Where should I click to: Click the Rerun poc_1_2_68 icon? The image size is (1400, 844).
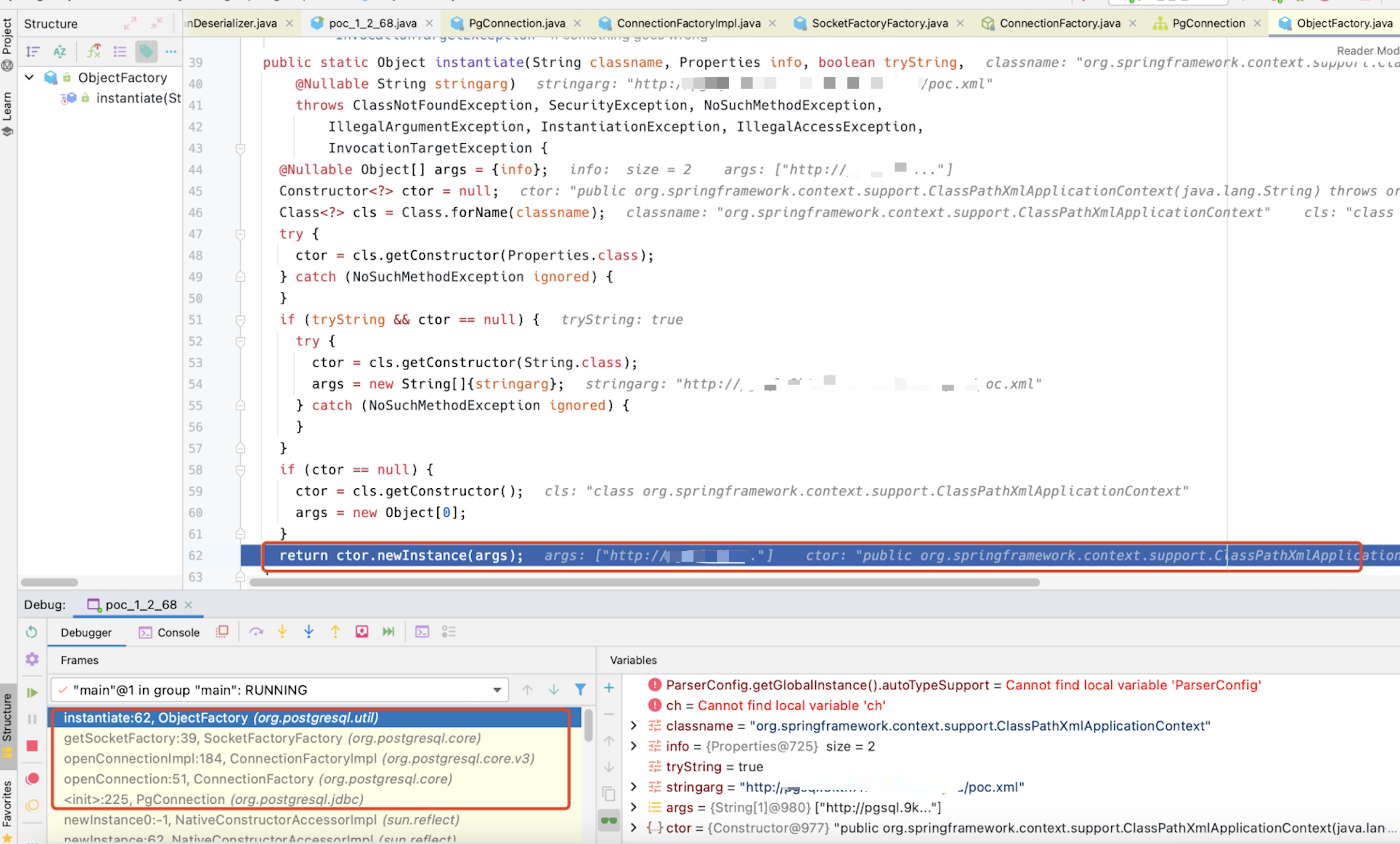tap(32, 632)
